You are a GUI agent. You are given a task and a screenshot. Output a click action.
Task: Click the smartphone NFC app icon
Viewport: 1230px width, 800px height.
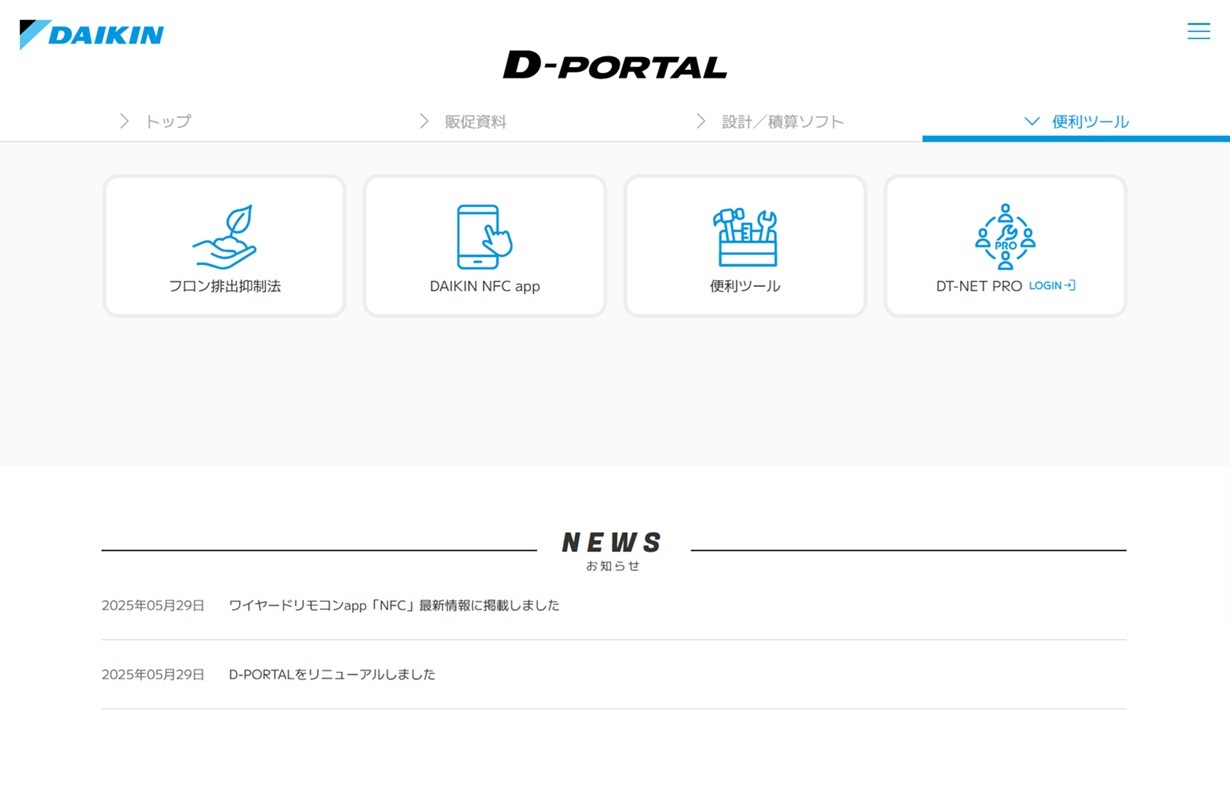pyautogui.click(x=484, y=237)
